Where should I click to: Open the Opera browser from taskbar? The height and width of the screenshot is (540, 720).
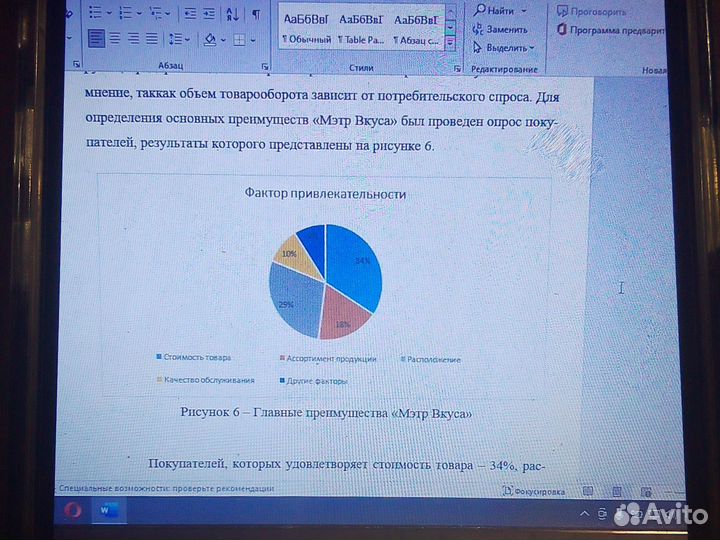(73, 510)
